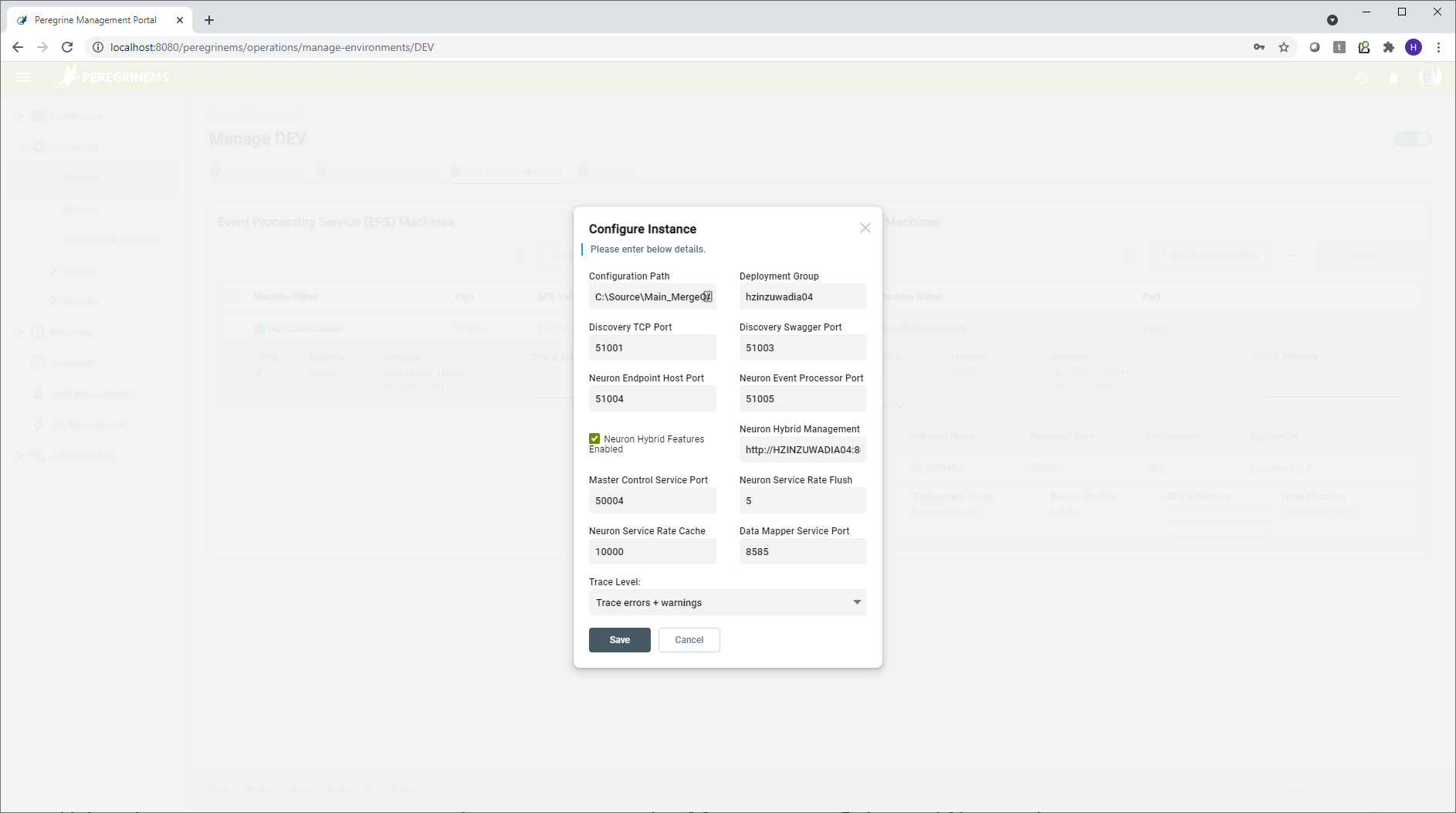Click the address bar URL

[x=272, y=47]
